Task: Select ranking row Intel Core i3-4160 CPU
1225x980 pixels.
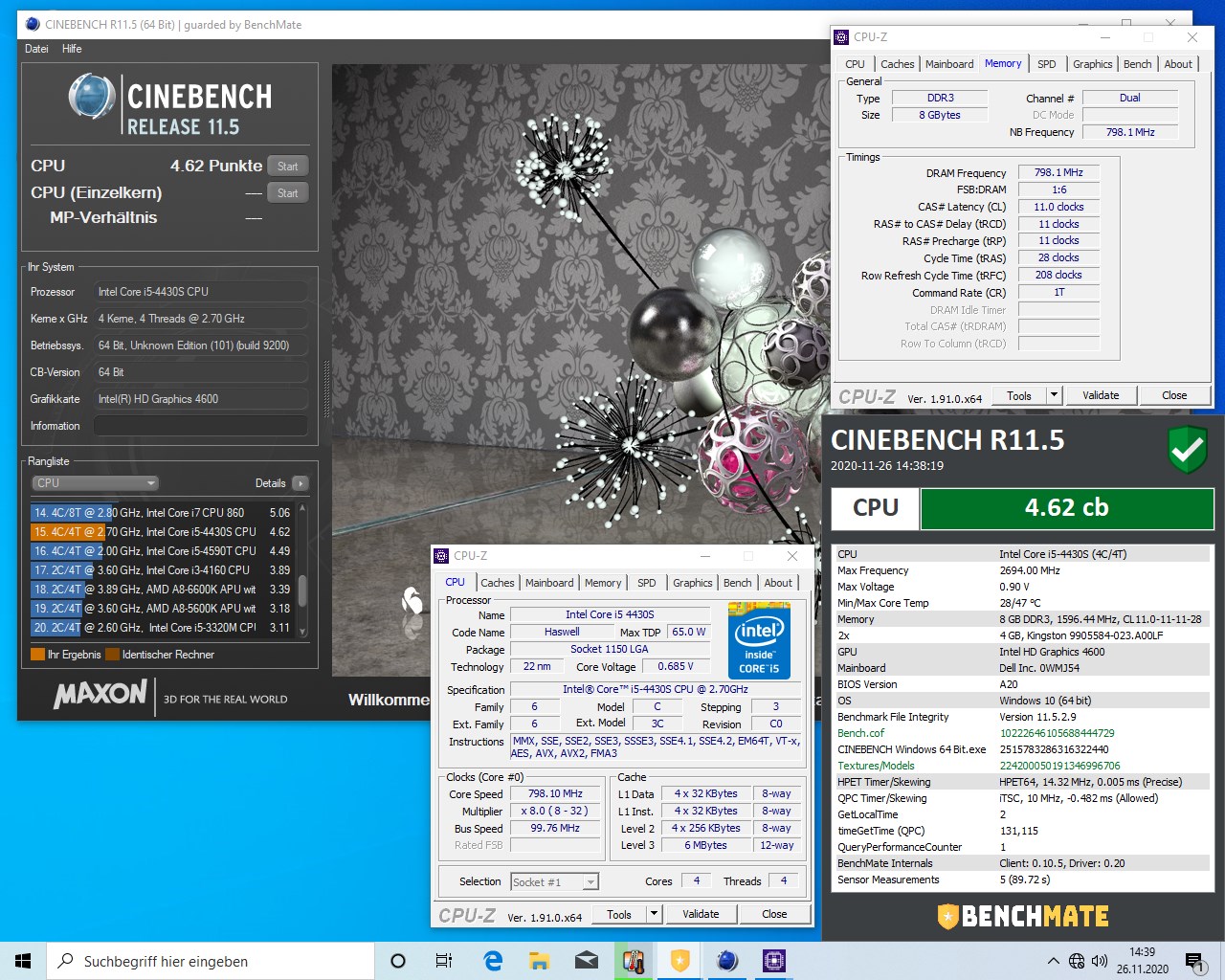Action: pos(162,570)
